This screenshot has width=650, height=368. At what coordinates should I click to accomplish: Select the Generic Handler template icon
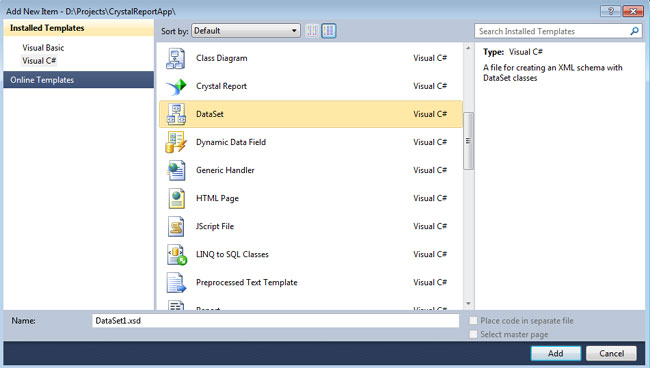[x=176, y=170]
